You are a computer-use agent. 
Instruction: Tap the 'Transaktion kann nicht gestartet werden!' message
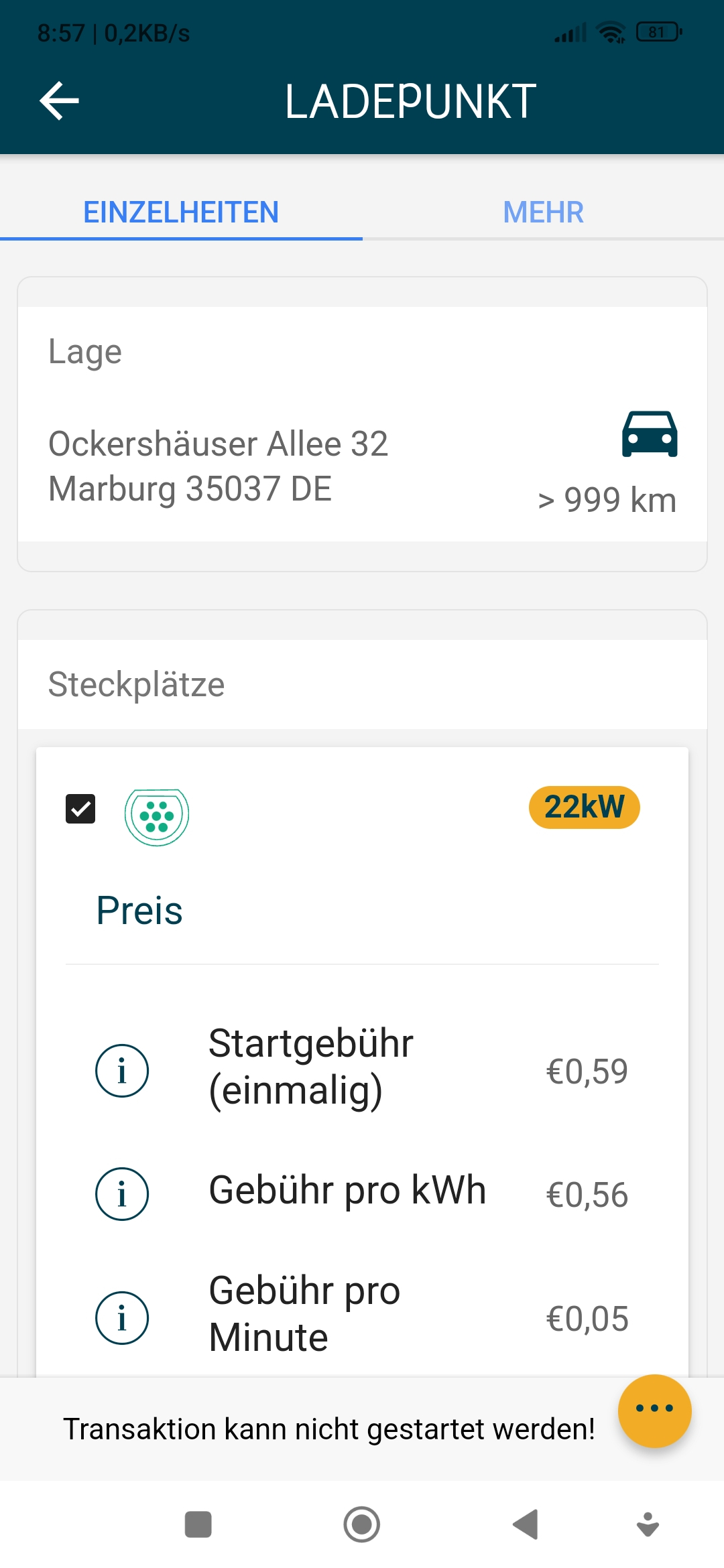328,1429
